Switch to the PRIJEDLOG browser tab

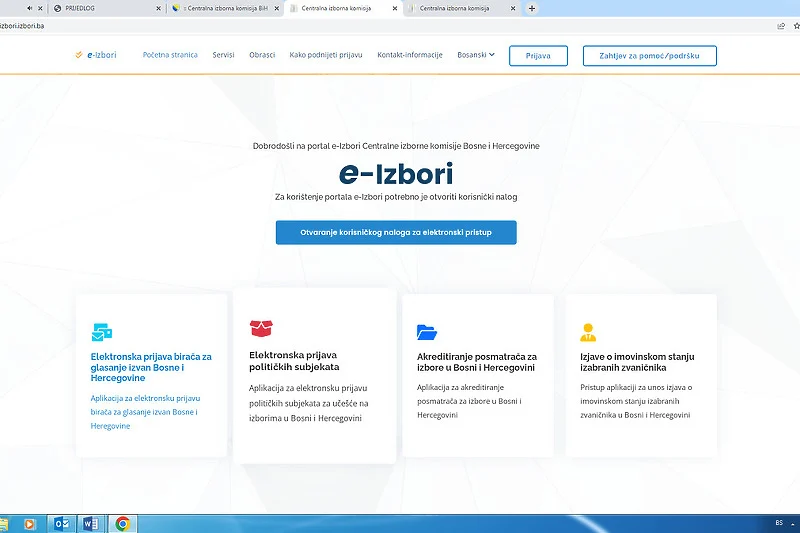coord(100,8)
